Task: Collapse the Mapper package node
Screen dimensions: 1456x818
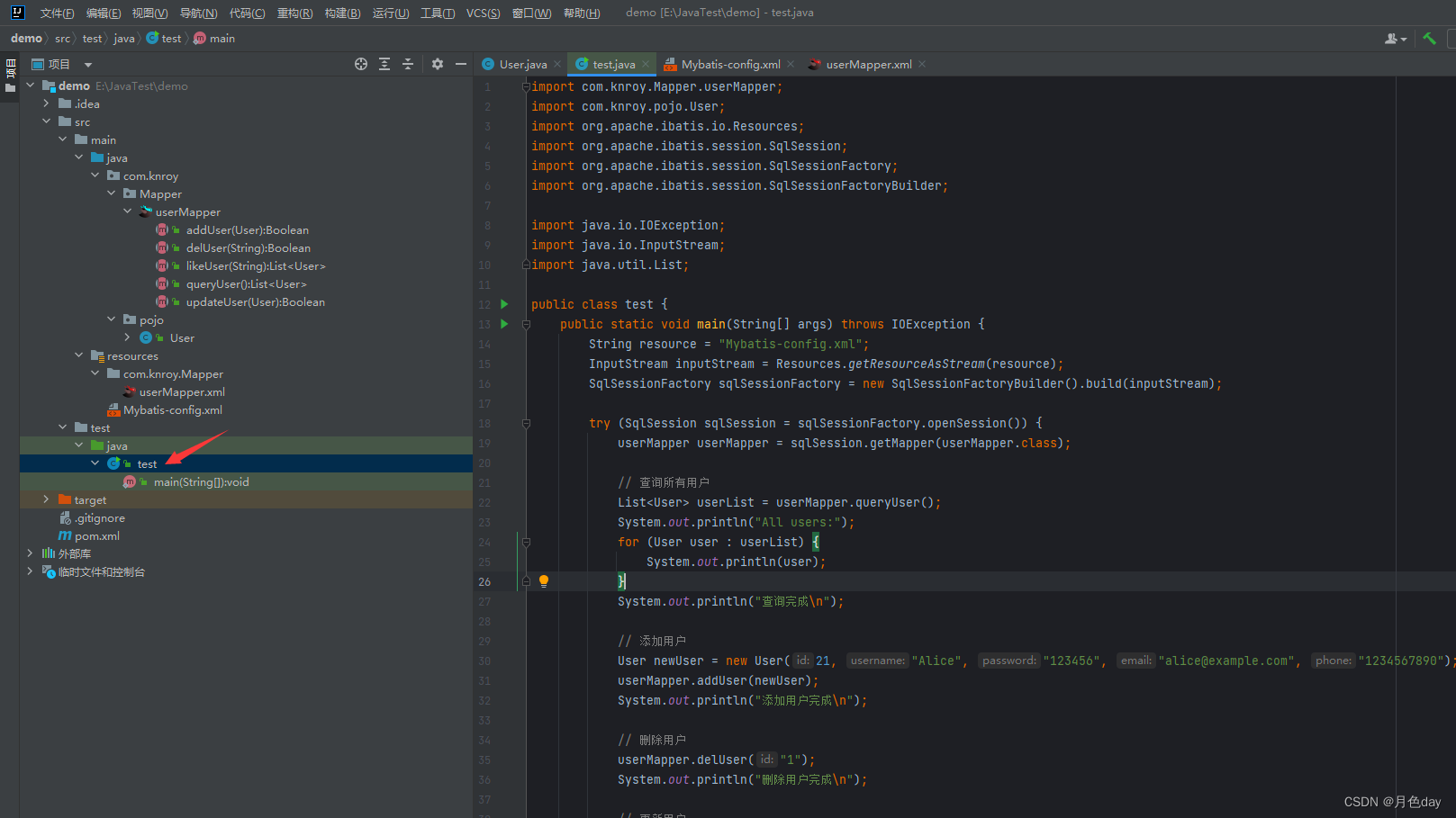Action: [112, 193]
